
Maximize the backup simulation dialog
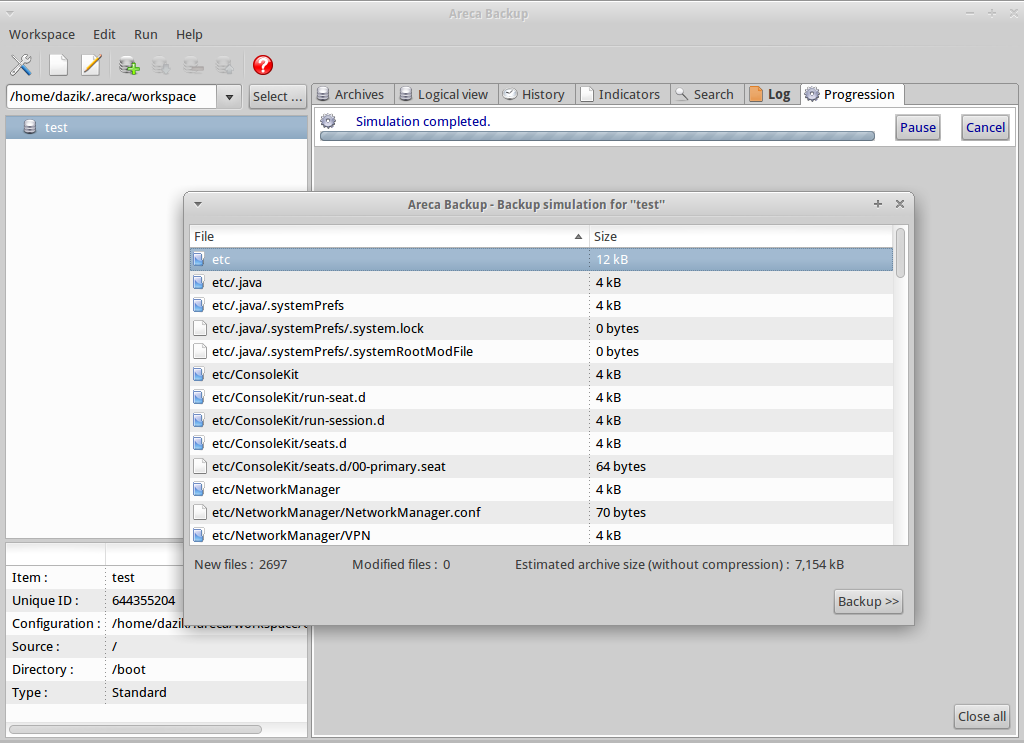pyautogui.click(x=878, y=204)
